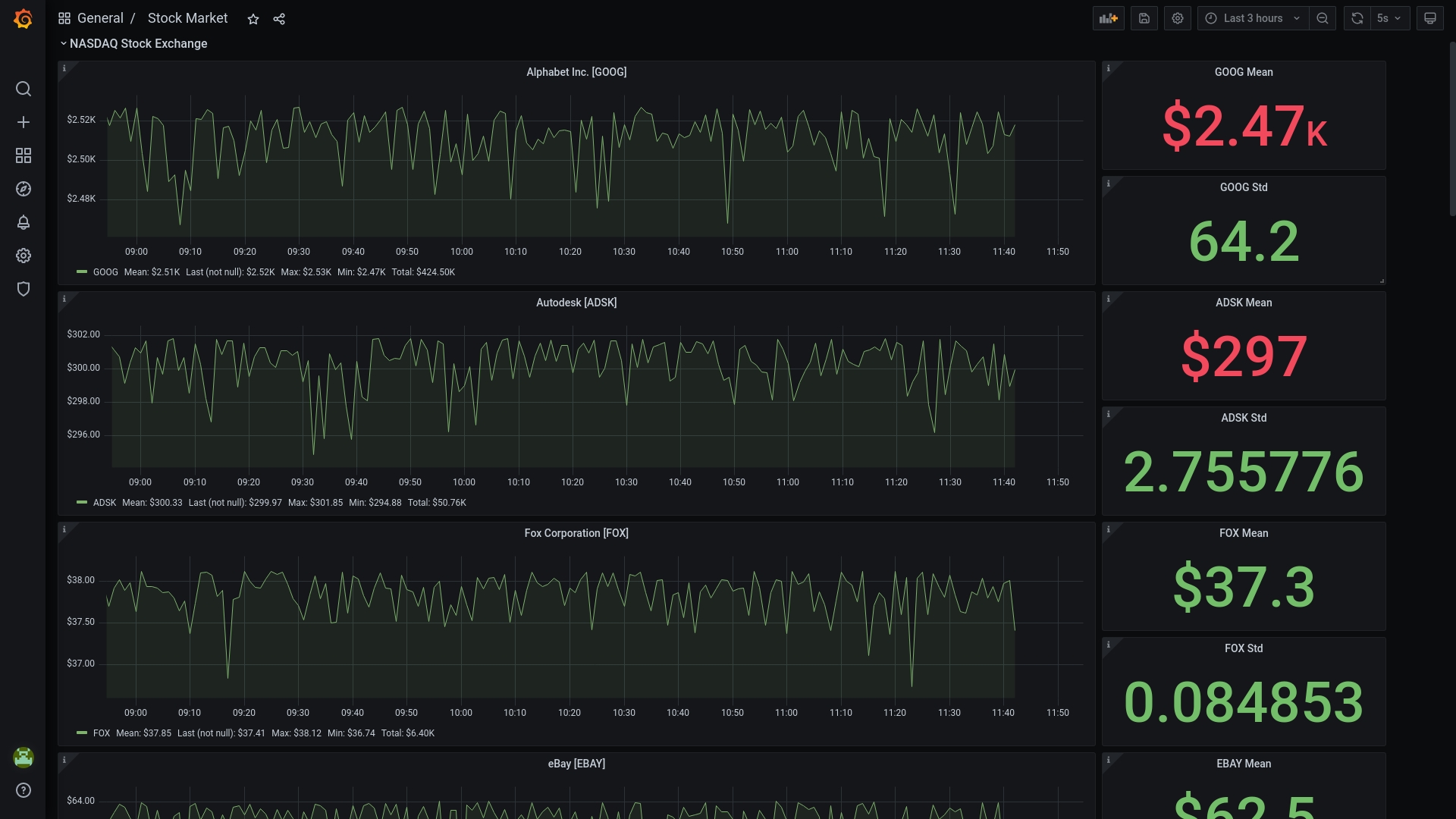Go to General folder breadcrumb
1456x819 pixels.
coord(100,18)
